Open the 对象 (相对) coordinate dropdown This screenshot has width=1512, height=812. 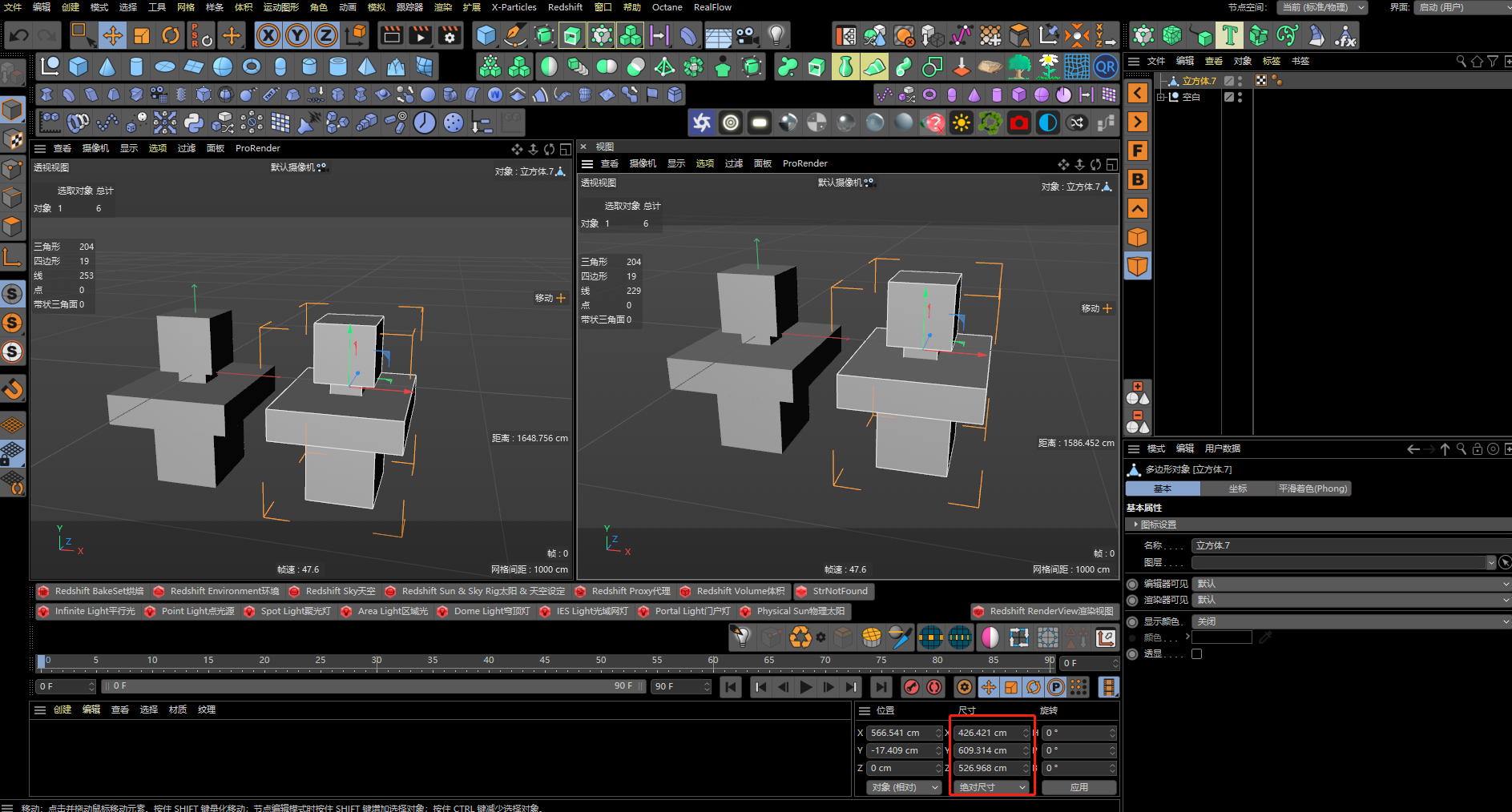click(x=905, y=787)
